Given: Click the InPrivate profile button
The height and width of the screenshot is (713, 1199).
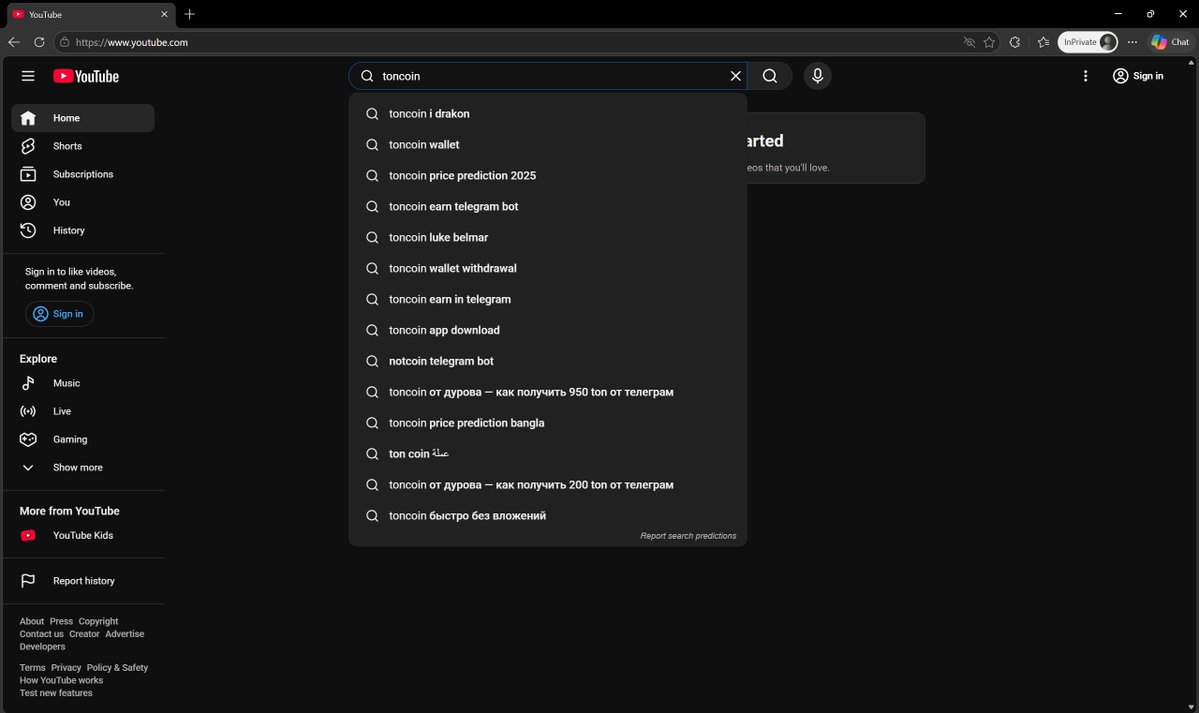Looking at the screenshot, I should point(1087,42).
